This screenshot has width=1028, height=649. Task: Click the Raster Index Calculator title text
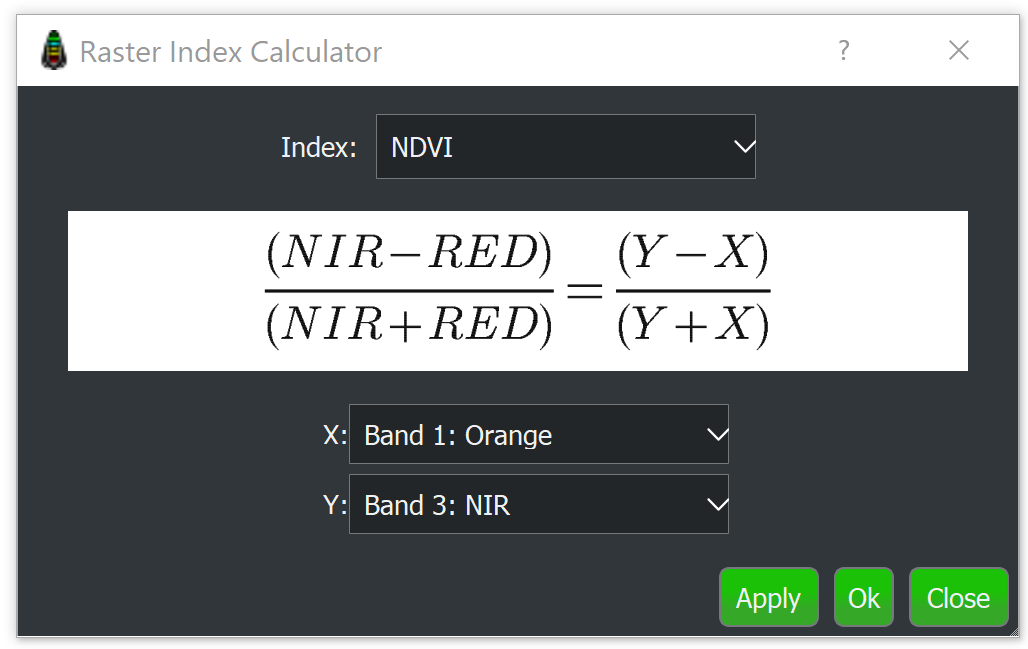[x=230, y=52]
